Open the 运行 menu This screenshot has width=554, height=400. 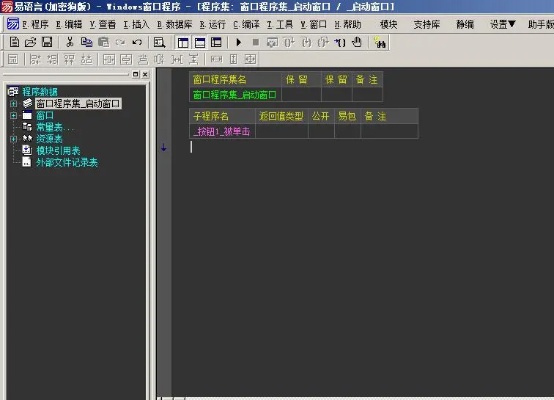tap(213, 24)
